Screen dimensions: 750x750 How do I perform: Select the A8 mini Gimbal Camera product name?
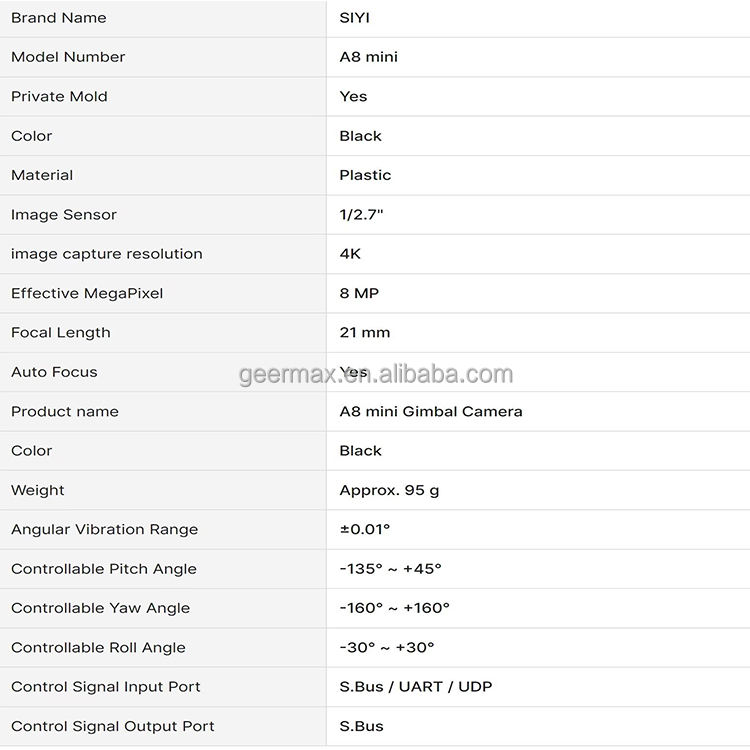pyautogui.click(x=431, y=411)
